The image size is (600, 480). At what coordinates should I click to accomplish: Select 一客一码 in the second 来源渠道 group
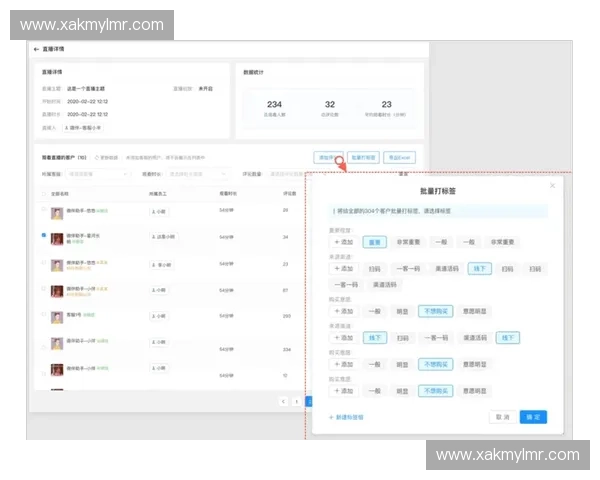[436, 338]
